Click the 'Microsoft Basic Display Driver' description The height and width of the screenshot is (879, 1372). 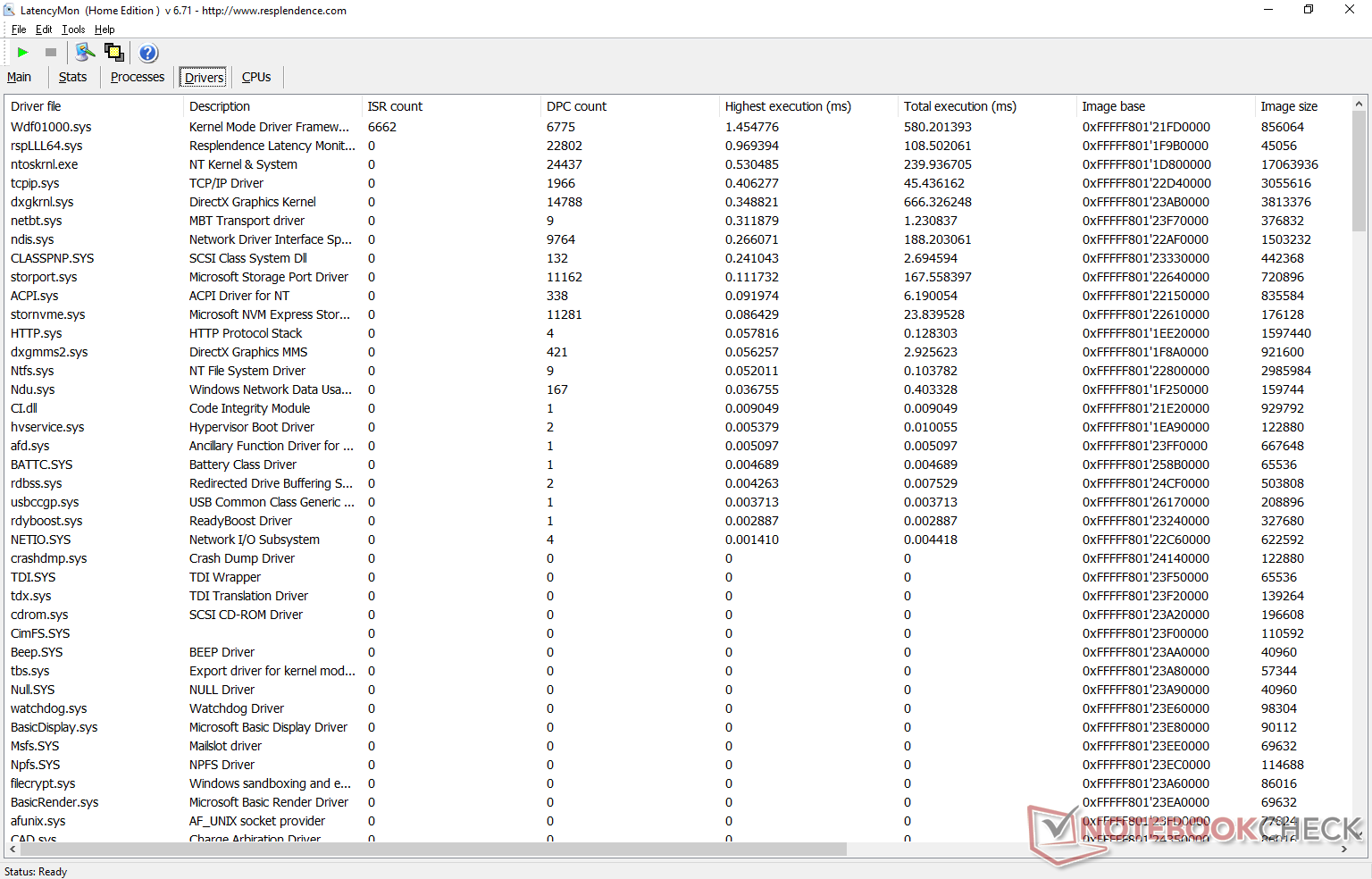(x=268, y=727)
